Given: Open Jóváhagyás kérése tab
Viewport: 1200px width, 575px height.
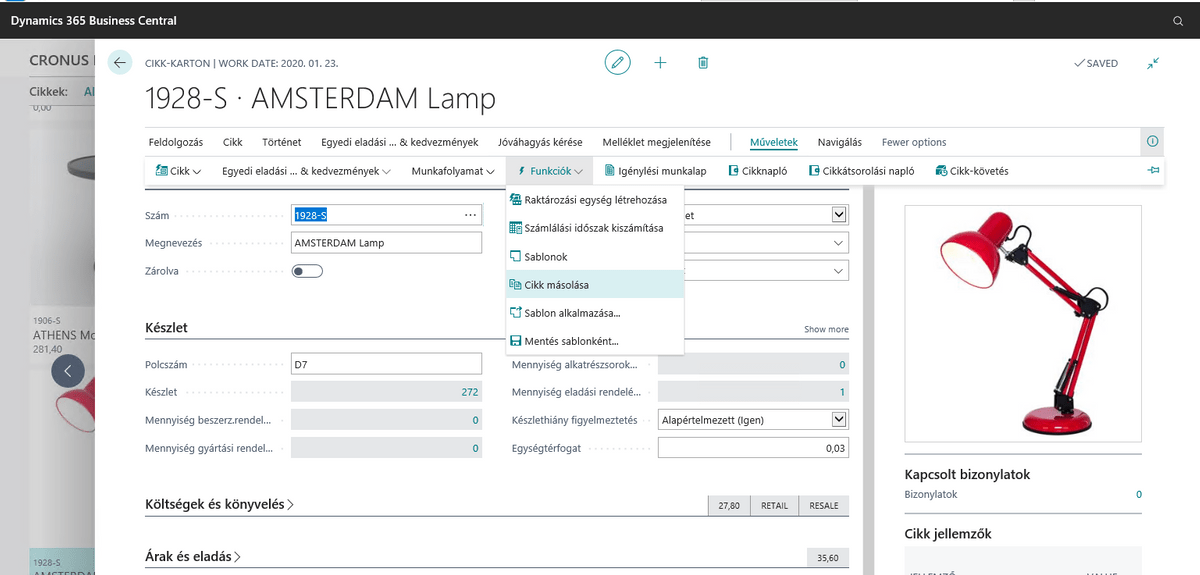Looking at the screenshot, I should click(540, 142).
